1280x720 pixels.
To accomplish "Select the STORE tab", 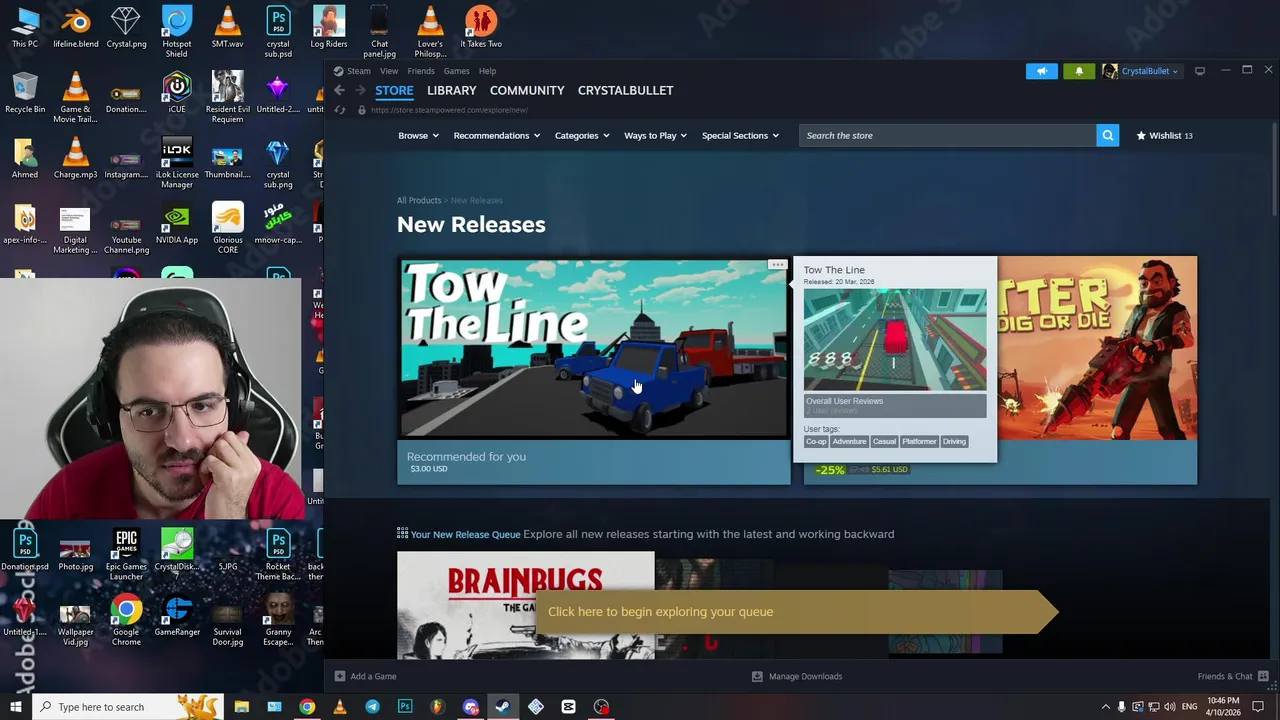I will tap(394, 90).
